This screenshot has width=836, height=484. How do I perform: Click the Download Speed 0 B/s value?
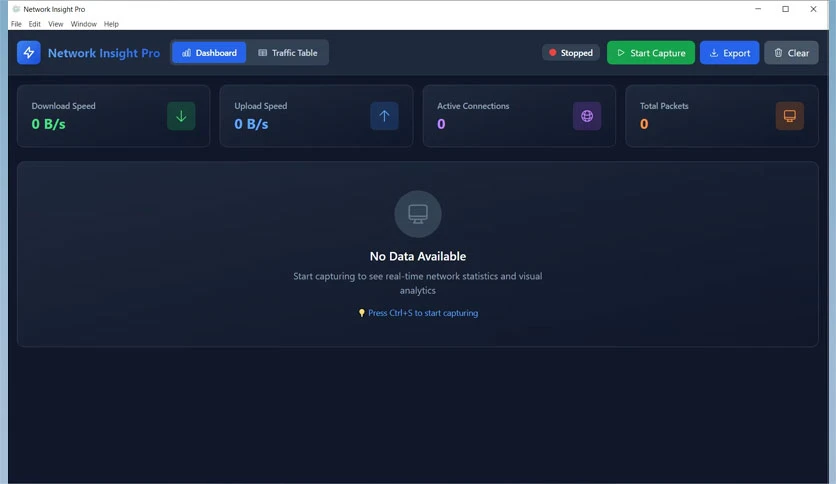point(49,124)
